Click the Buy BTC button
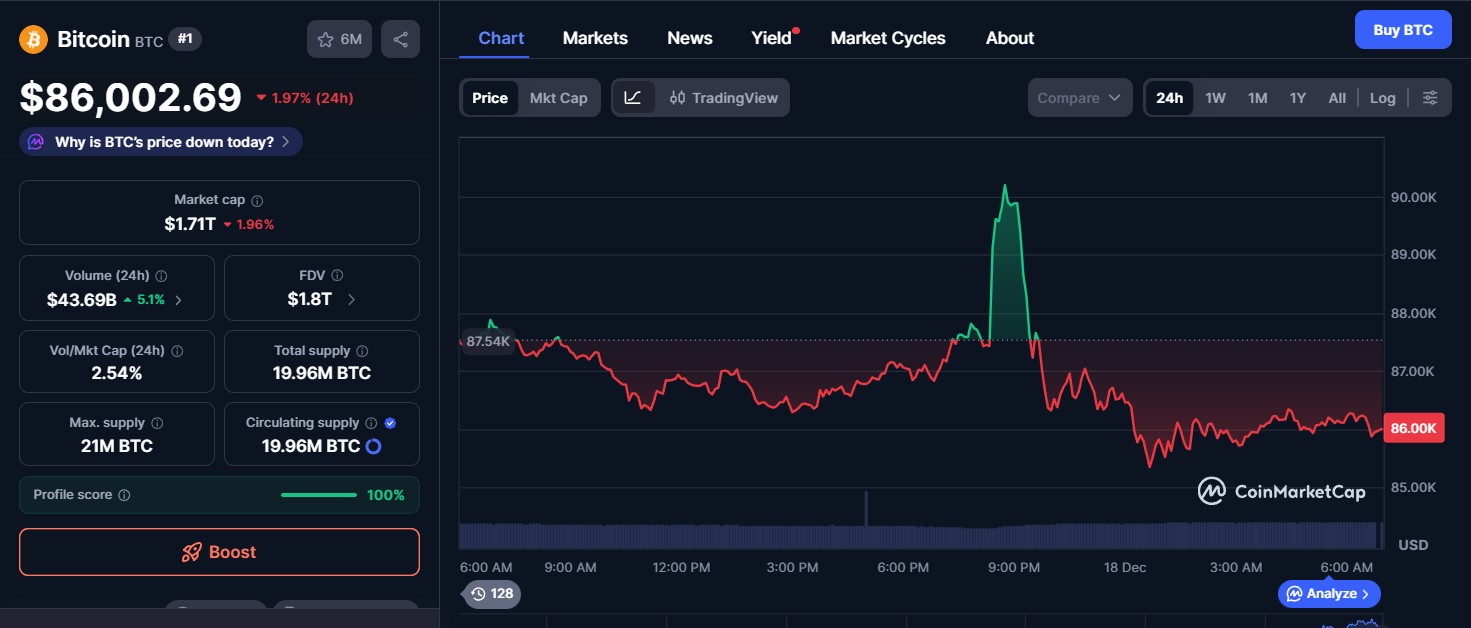 1403,29
